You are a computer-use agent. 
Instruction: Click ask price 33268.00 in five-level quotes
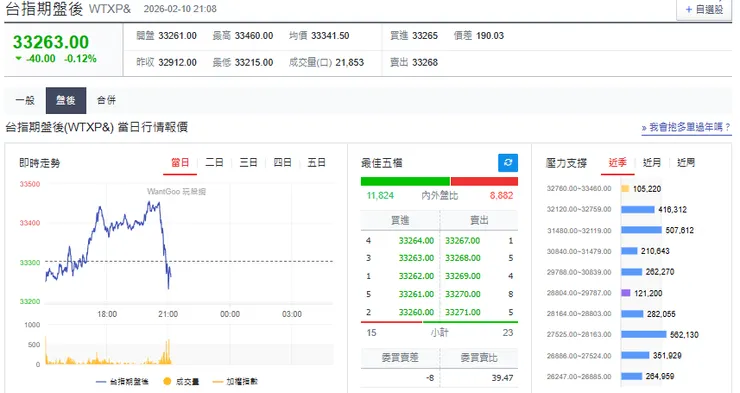point(462,258)
